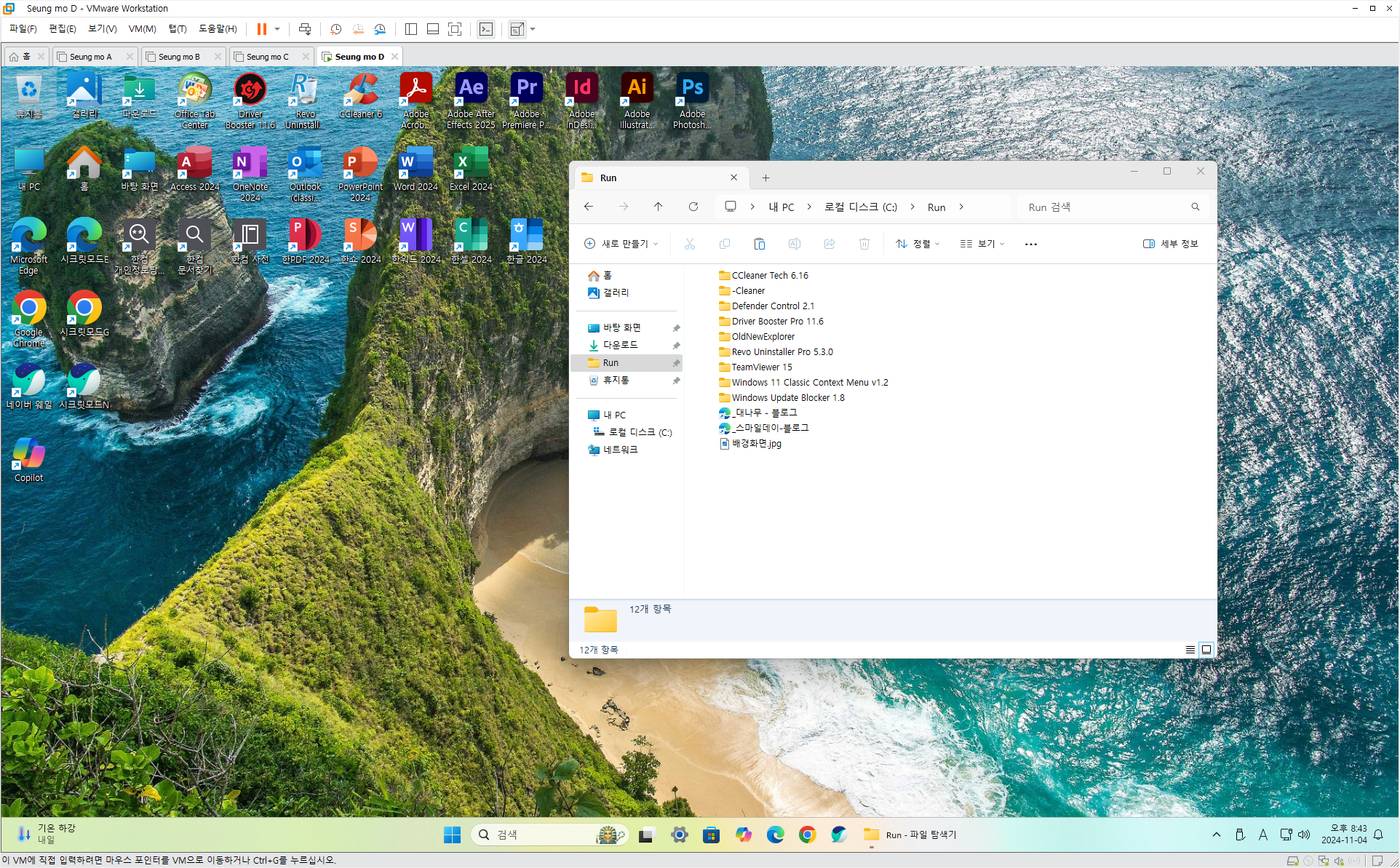Image resolution: width=1400 pixels, height=868 pixels.
Task: Click the Explorer paste icon
Action: [759, 244]
